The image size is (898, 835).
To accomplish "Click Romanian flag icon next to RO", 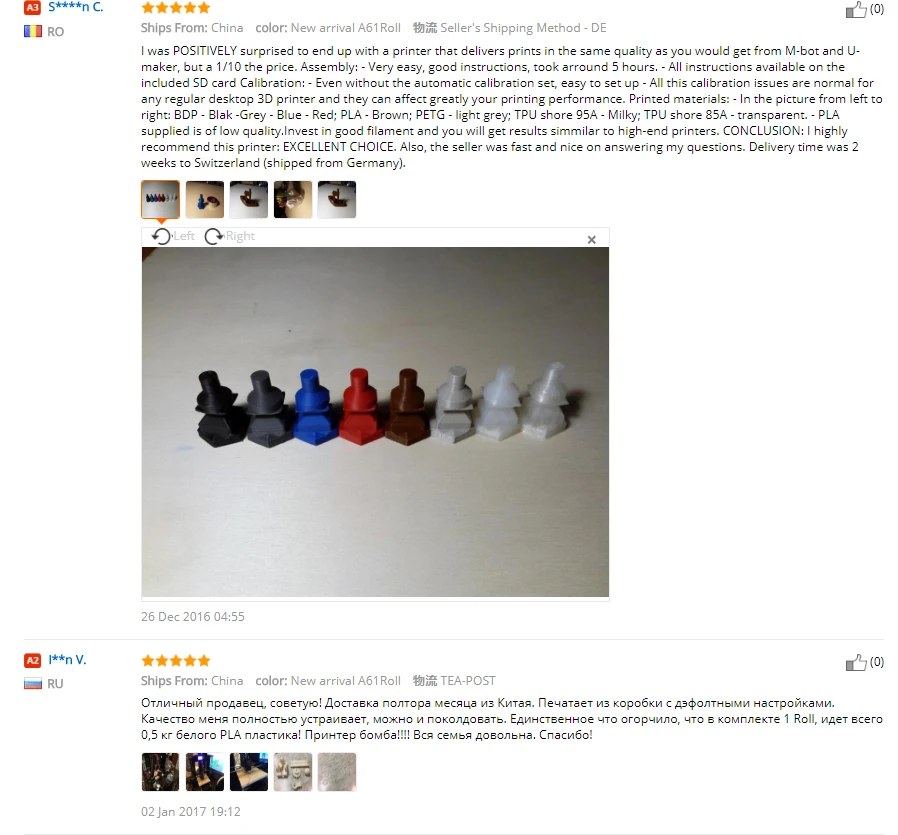I will pos(33,31).
